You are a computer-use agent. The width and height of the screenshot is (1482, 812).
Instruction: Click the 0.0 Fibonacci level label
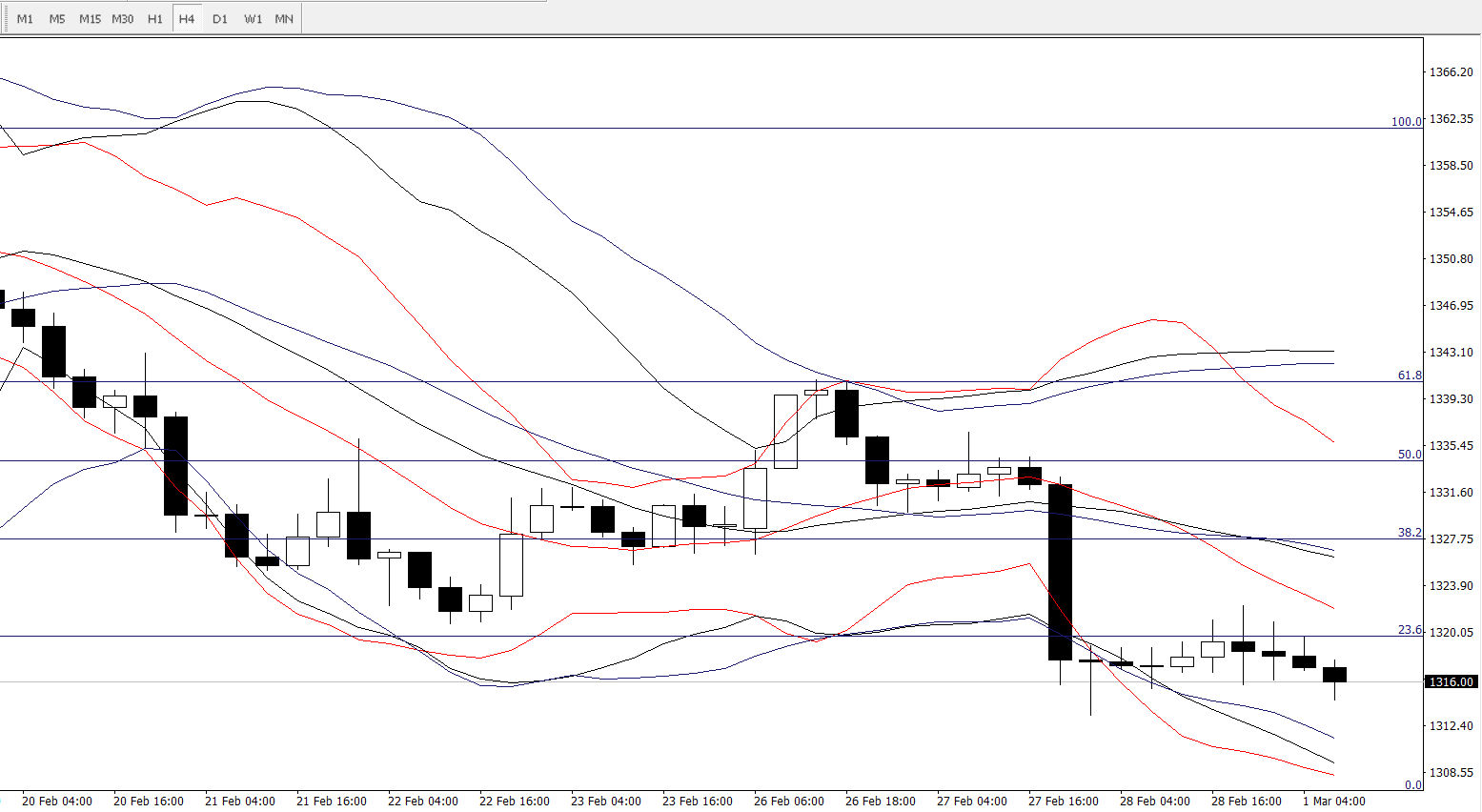(1413, 785)
